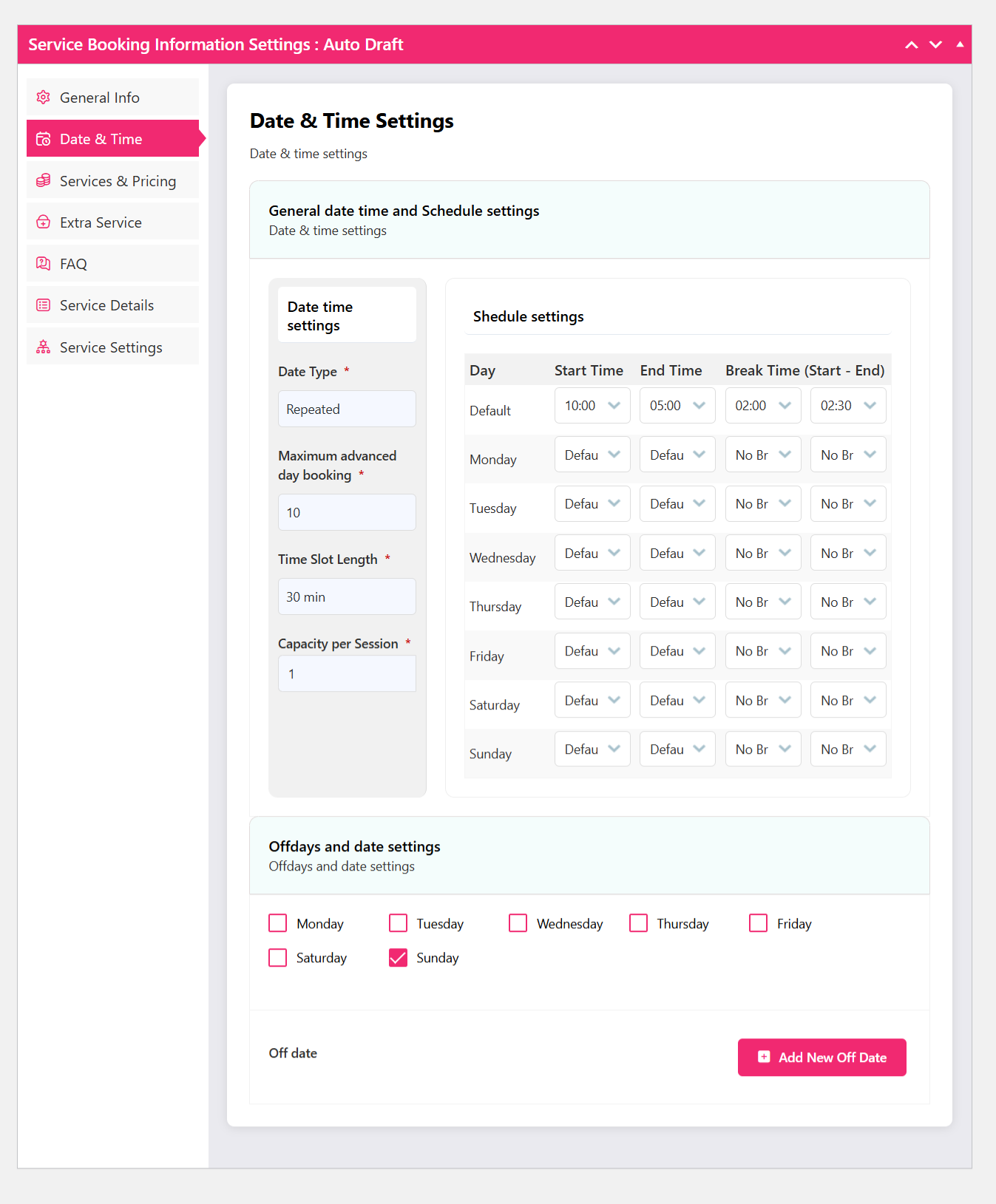996x1204 pixels.
Task: Click the Service Details list icon
Action: coord(44,305)
